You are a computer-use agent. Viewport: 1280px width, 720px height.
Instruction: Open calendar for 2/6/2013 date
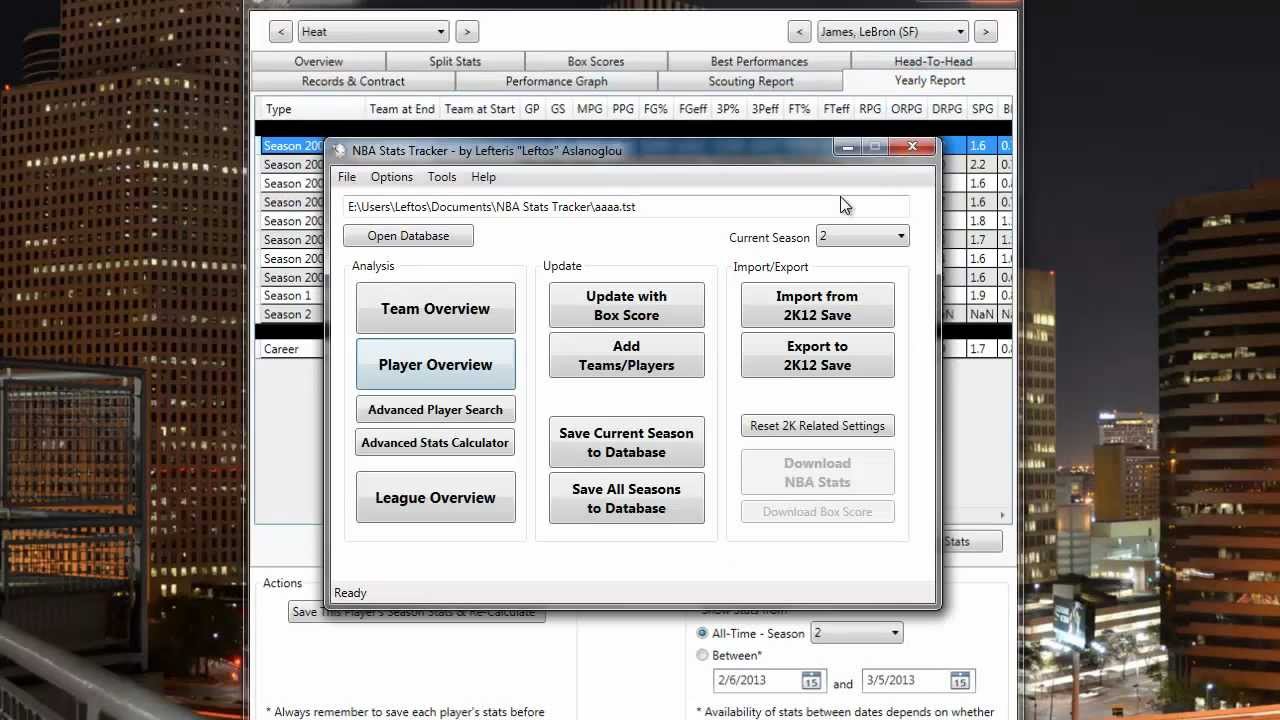[x=811, y=681]
